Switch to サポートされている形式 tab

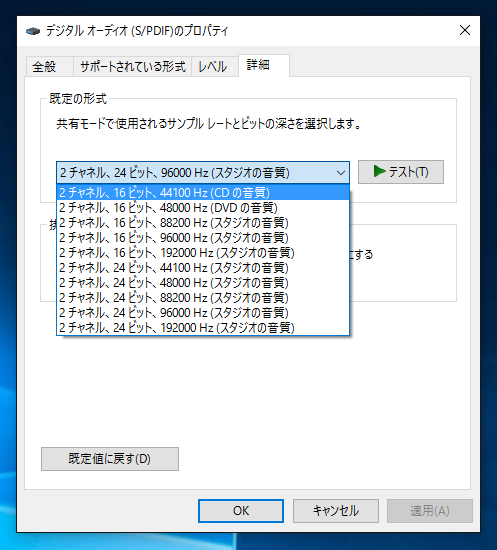click(133, 66)
